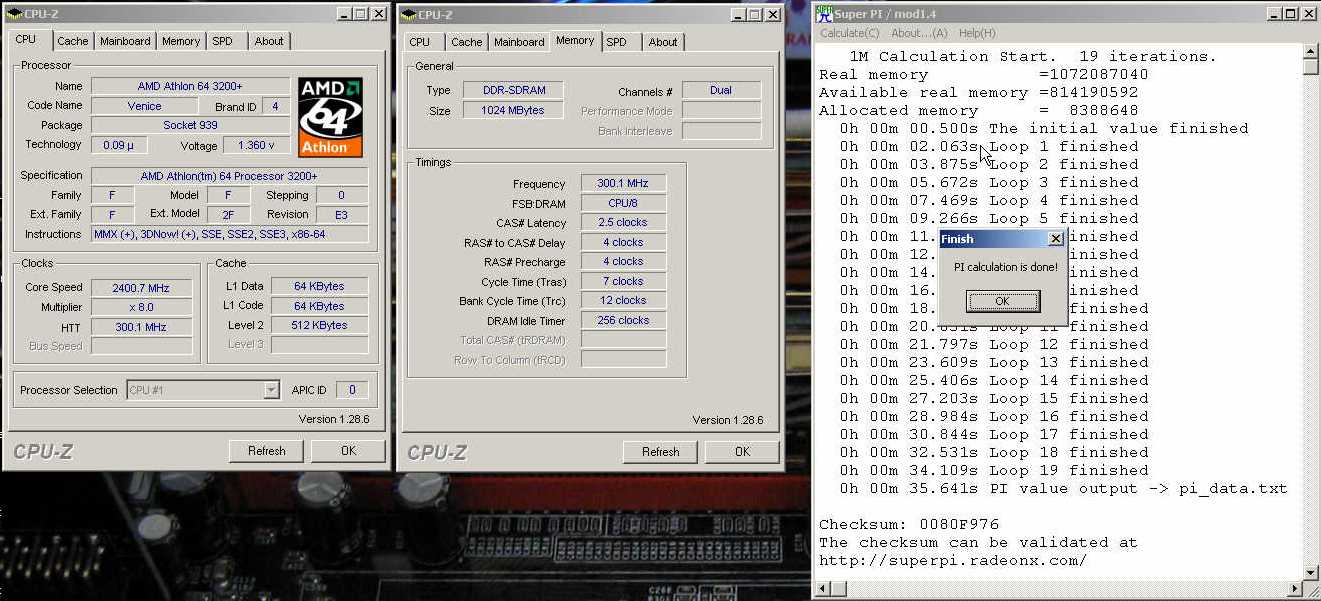
Task: Open the Cache tab in the second CPU-Z window
Action: [x=466, y=42]
